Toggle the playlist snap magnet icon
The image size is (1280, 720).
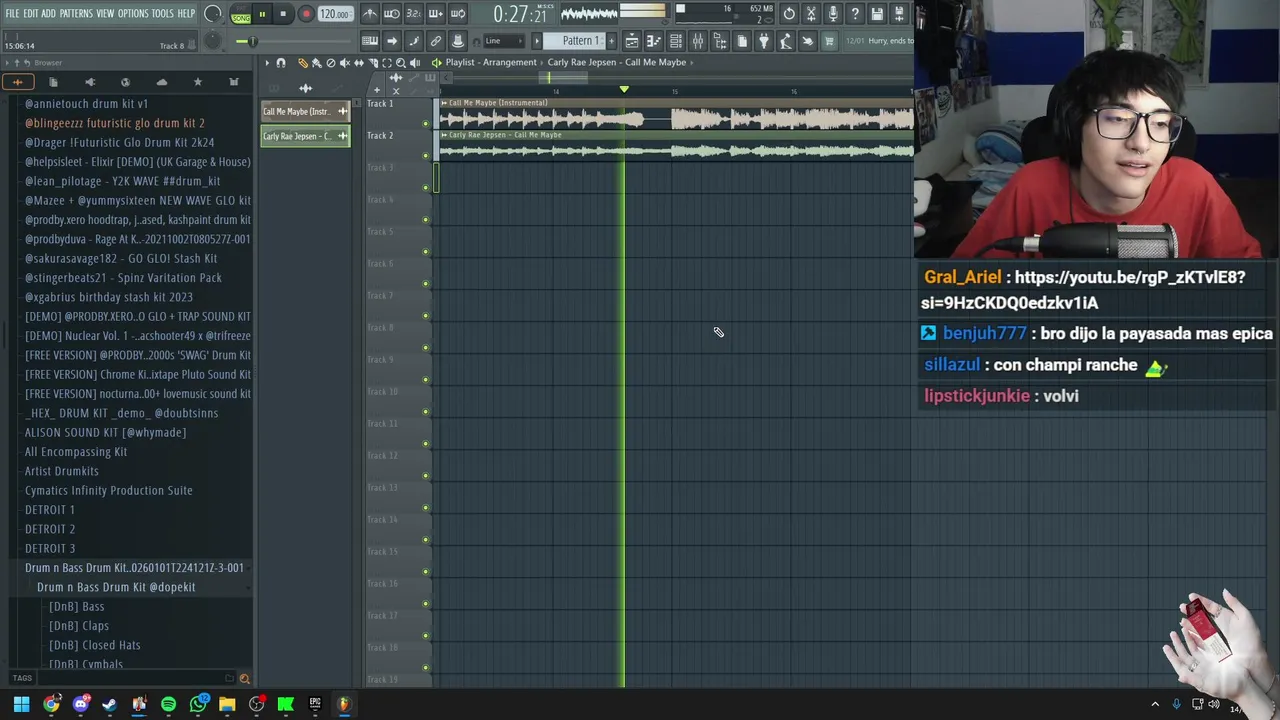click(x=281, y=63)
